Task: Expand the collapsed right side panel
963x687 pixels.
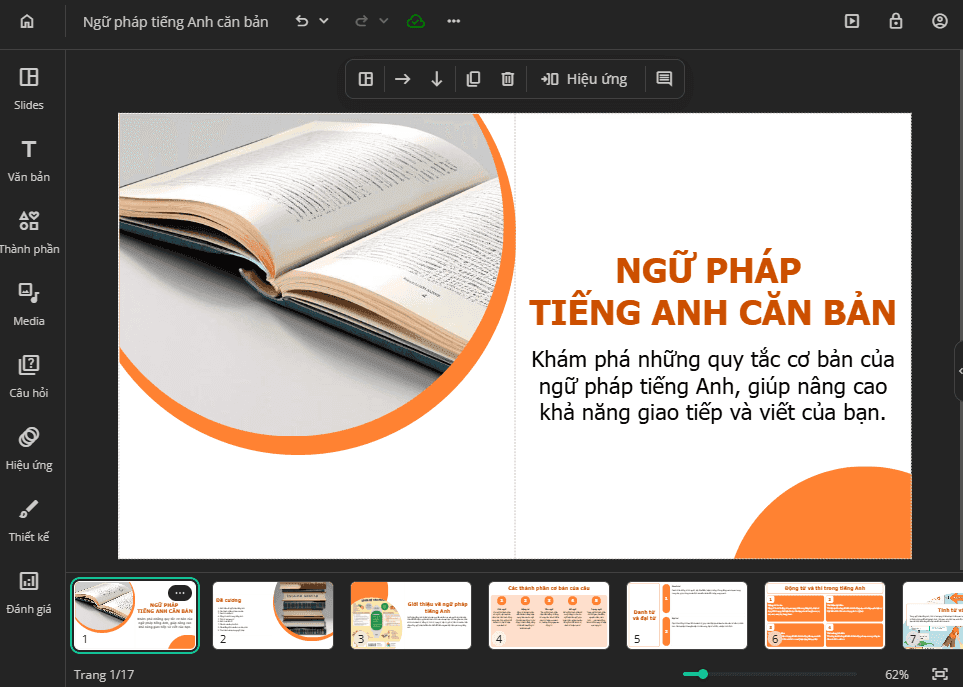Action: (x=959, y=371)
